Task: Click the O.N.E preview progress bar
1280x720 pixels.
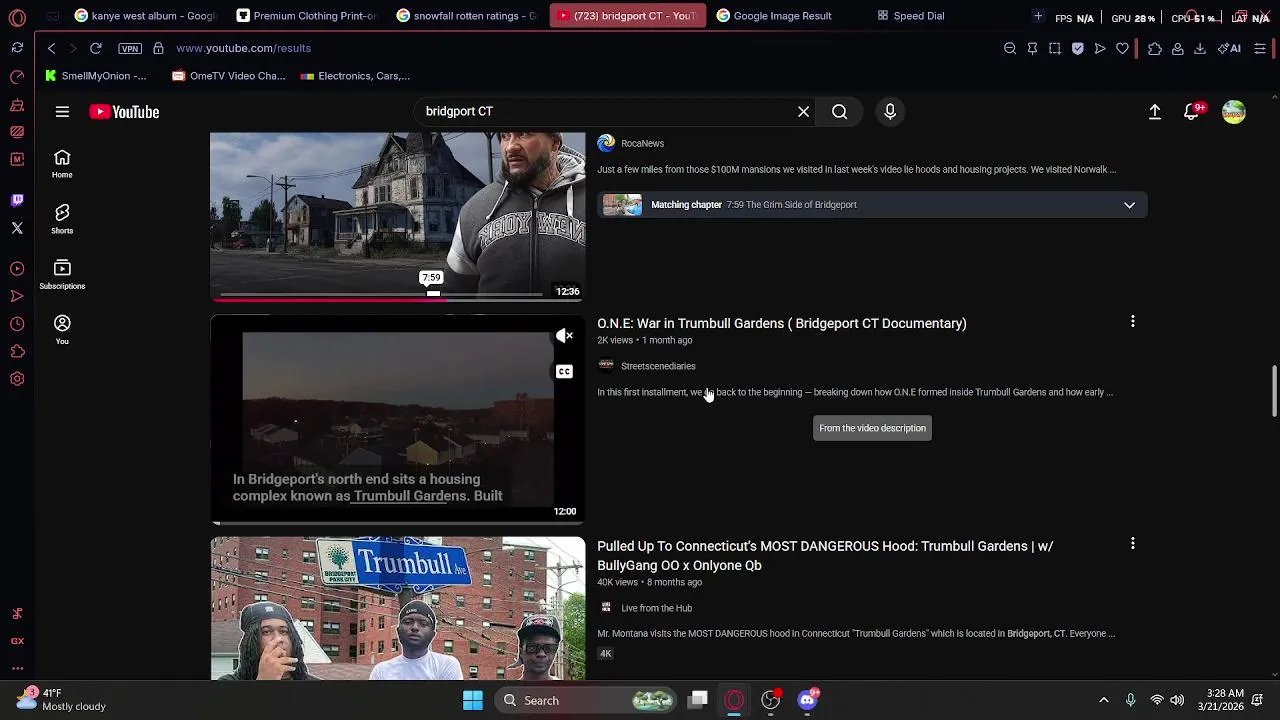Action: (x=398, y=522)
